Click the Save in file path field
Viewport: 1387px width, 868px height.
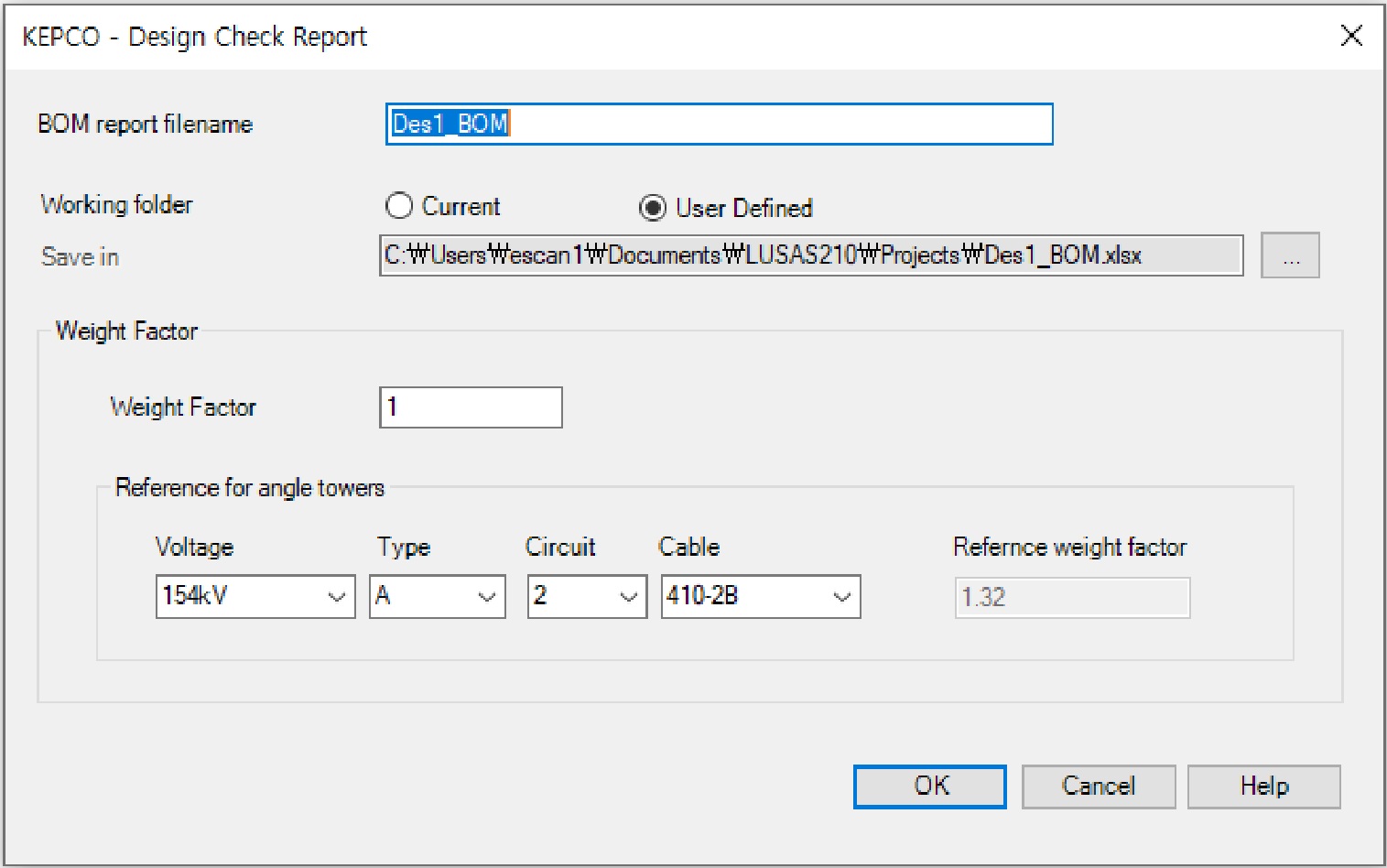tap(810, 255)
